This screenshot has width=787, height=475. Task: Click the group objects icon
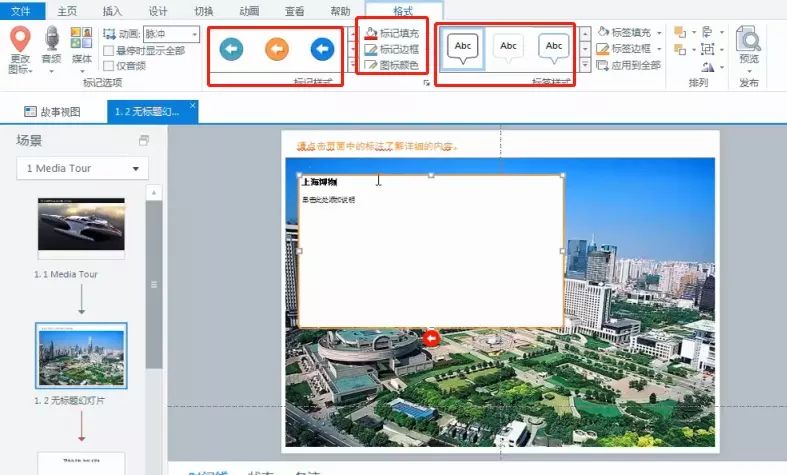[708, 49]
